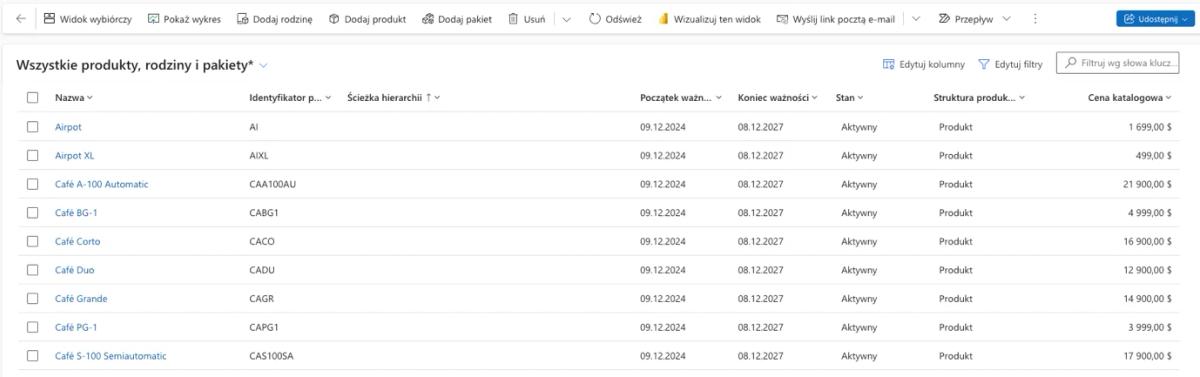This screenshot has width=1200, height=377.
Task: Check the Café Corto row checkbox
Action: coord(33,241)
